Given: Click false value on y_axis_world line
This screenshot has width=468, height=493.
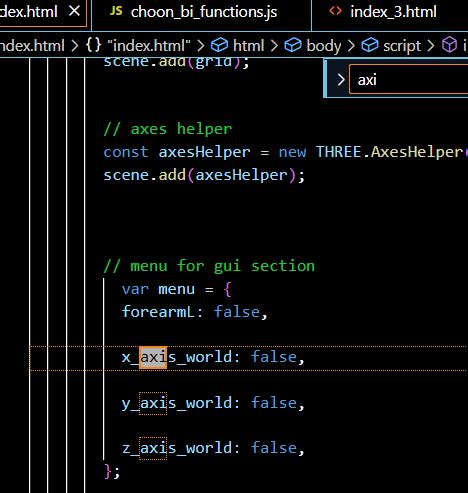Looking at the screenshot, I should [x=274, y=403].
